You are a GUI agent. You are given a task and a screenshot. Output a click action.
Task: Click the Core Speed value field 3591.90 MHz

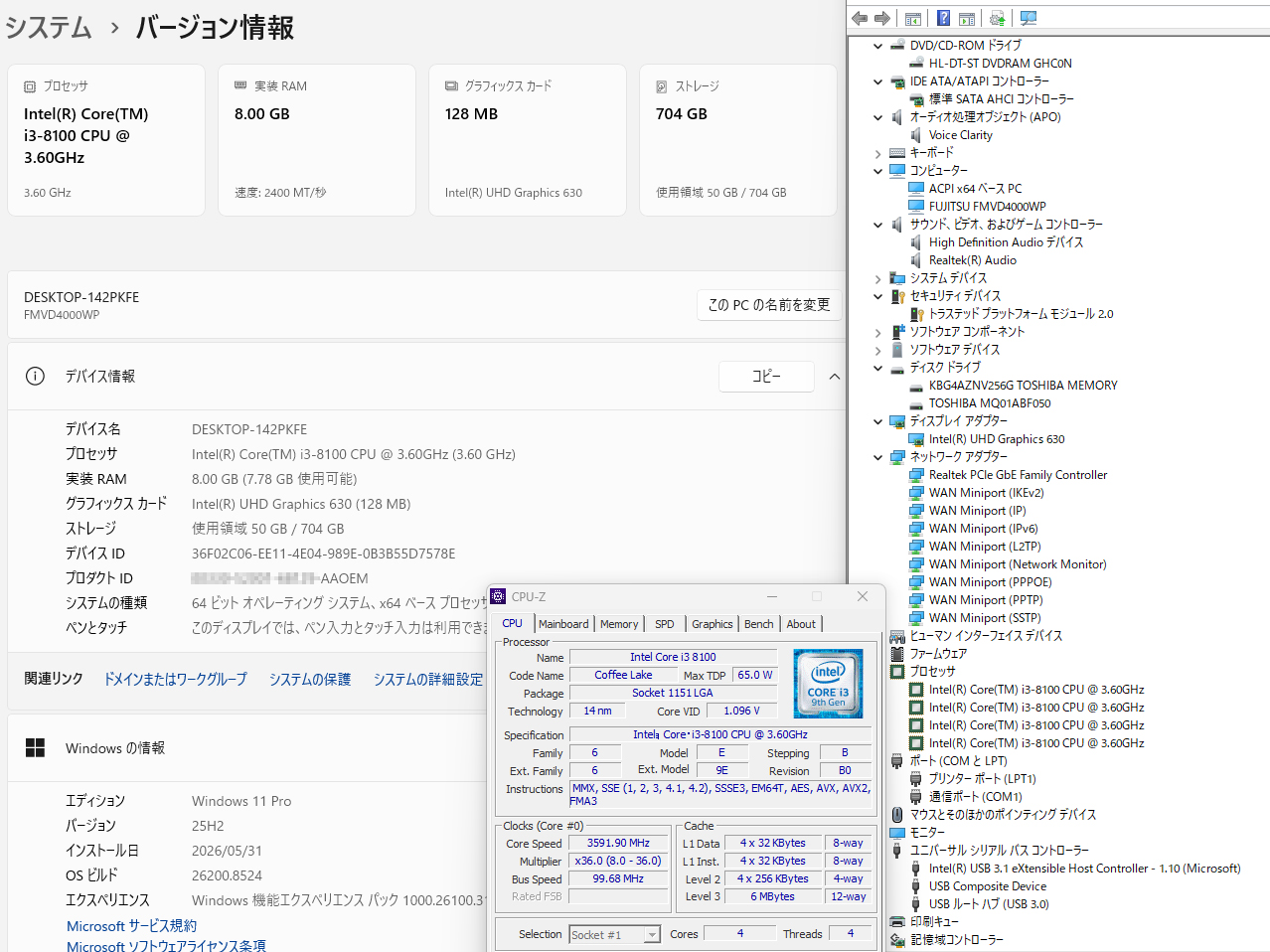[618, 843]
